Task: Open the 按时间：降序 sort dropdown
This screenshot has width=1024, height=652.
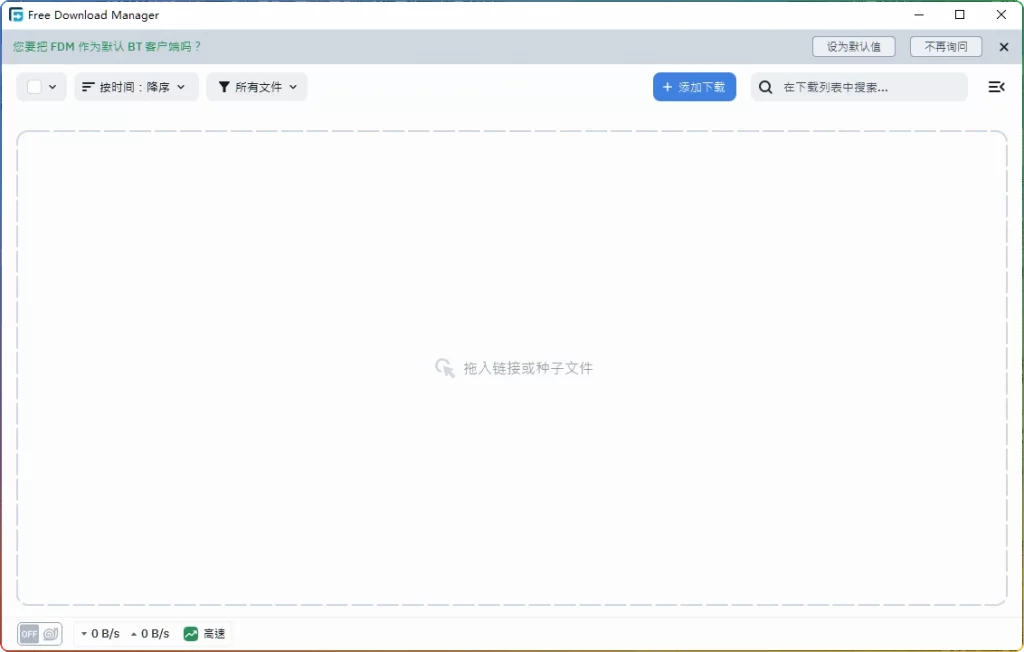Action: pyautogui.click(x=136, y=87)
